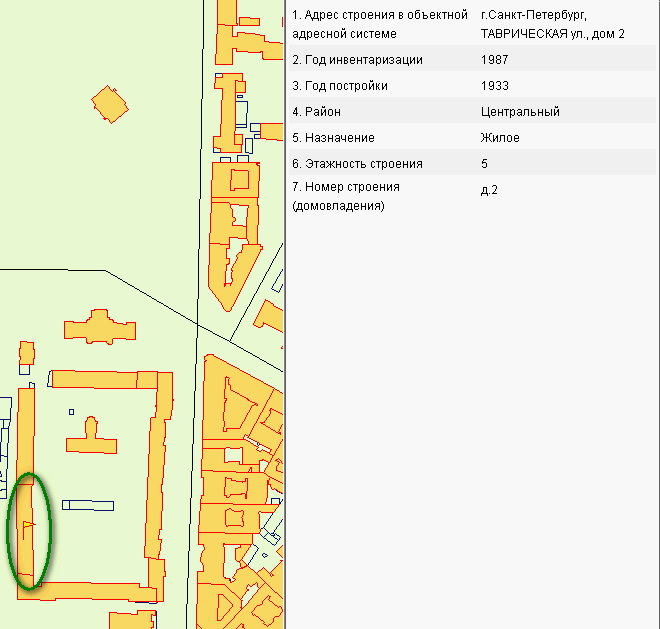Click the T-shaped building inside the courtyard
The width and height of the screenshot is (660, 629).
tap(91, 437)
